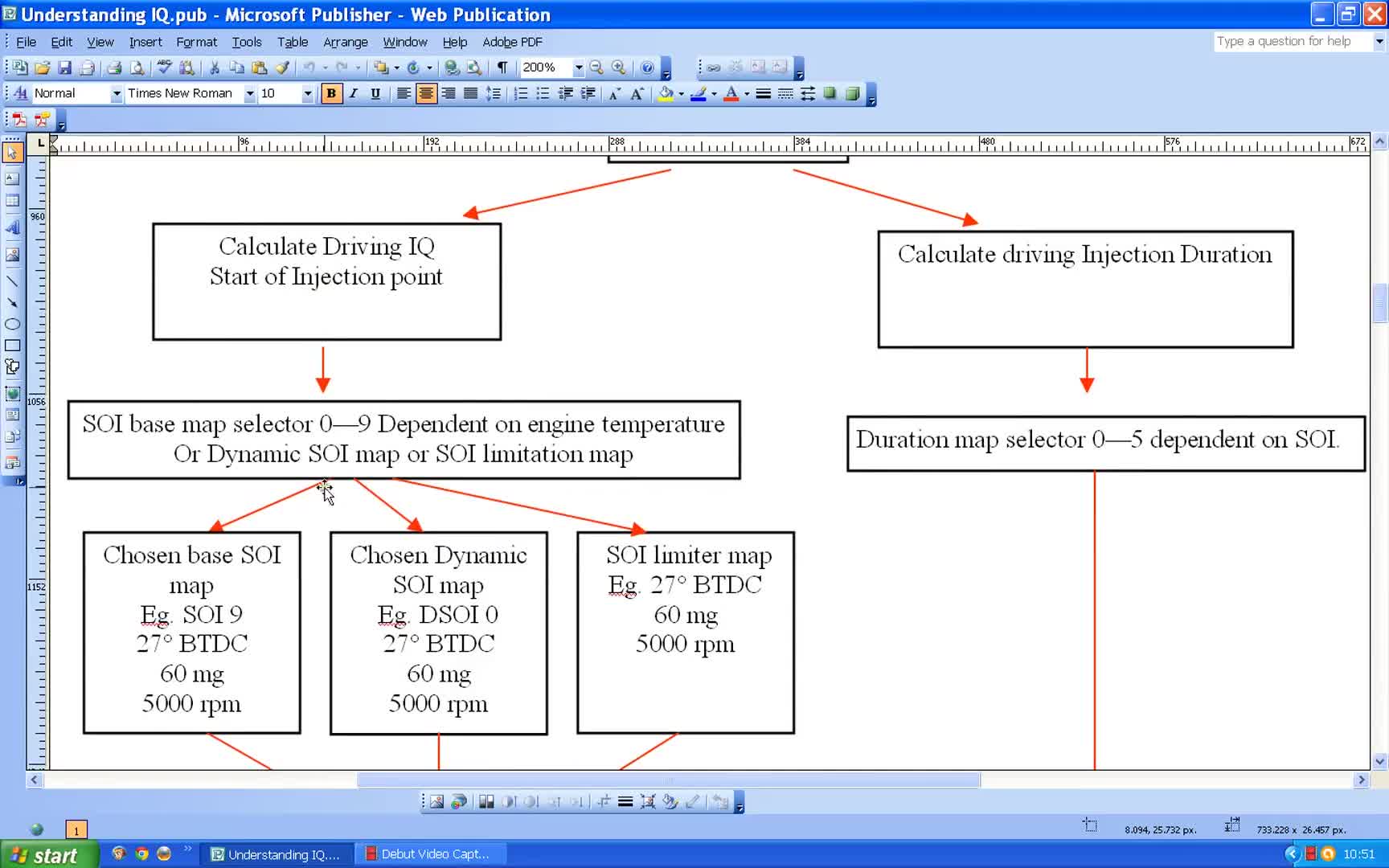The image size is (1389, 868).
Task: Open the Fill Color bucket
Action: [x=666, y=94]
